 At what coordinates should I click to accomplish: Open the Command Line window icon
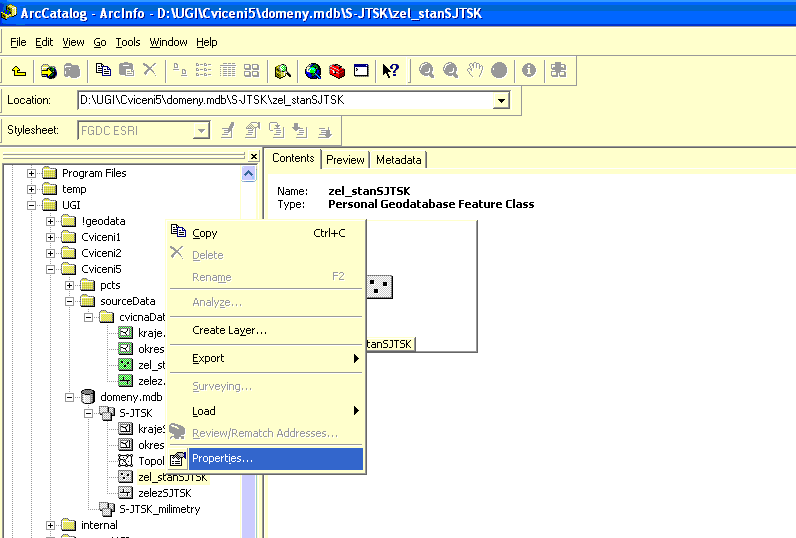[x=361, y=70]
